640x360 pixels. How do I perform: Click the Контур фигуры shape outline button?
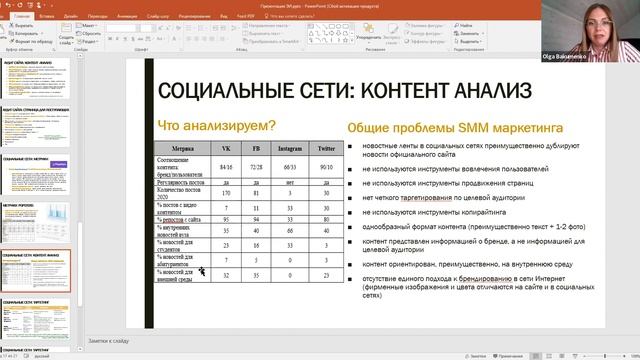pyautogui.click(x=424, y=33)
